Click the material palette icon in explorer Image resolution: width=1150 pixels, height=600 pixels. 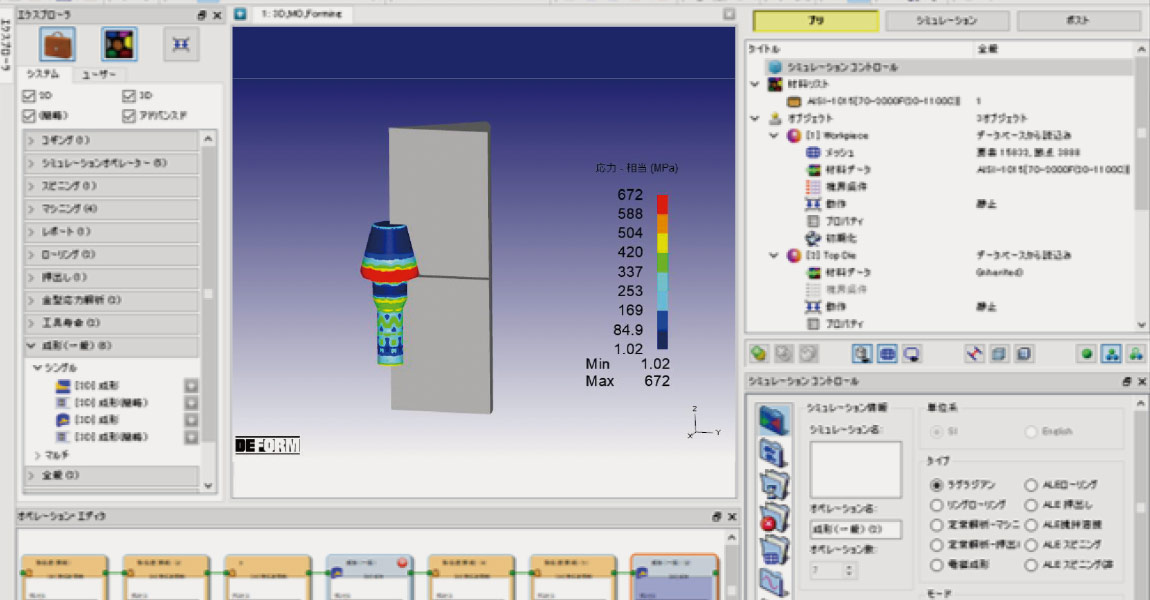coord(119,44)
